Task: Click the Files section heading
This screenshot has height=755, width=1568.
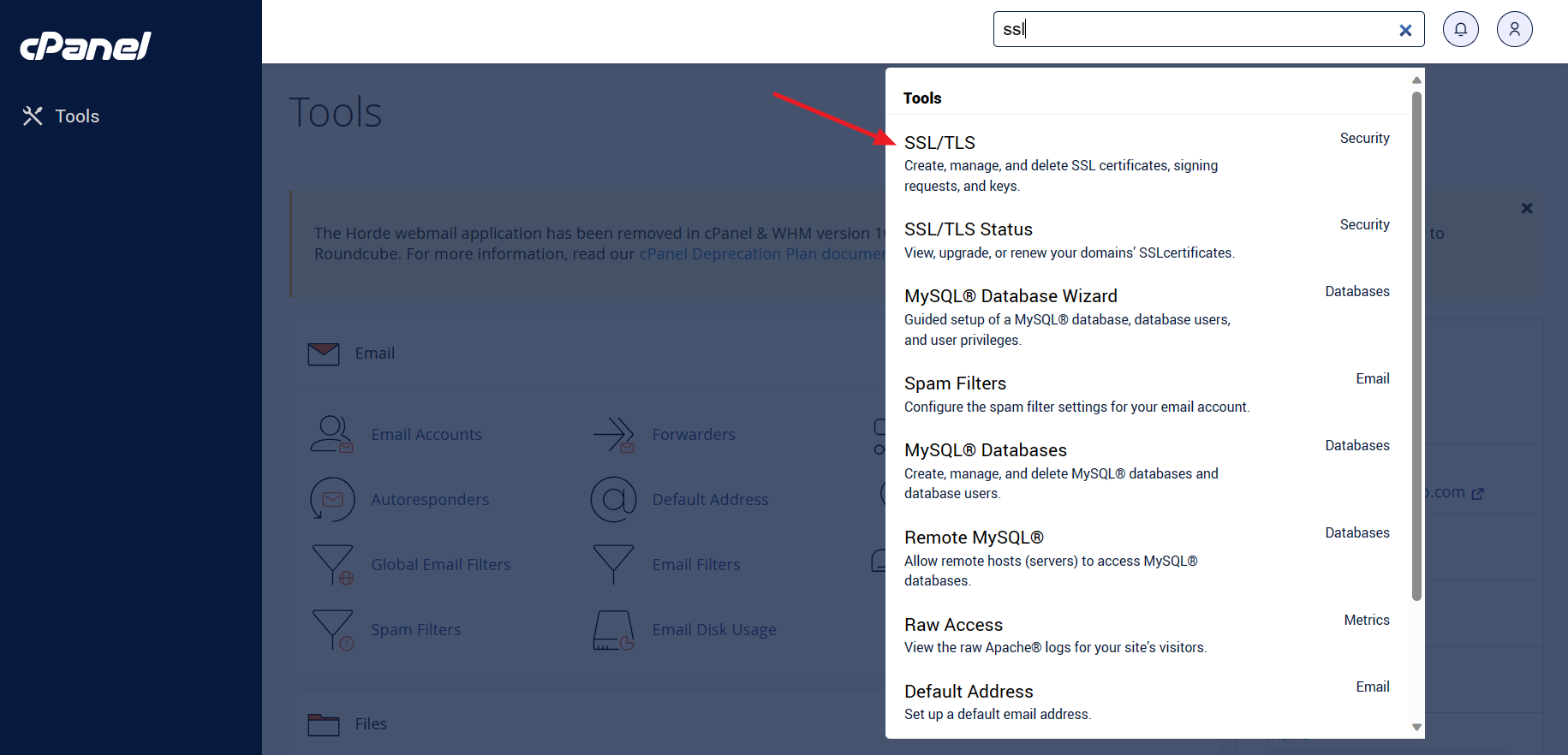Action: [x=371, y=724]
